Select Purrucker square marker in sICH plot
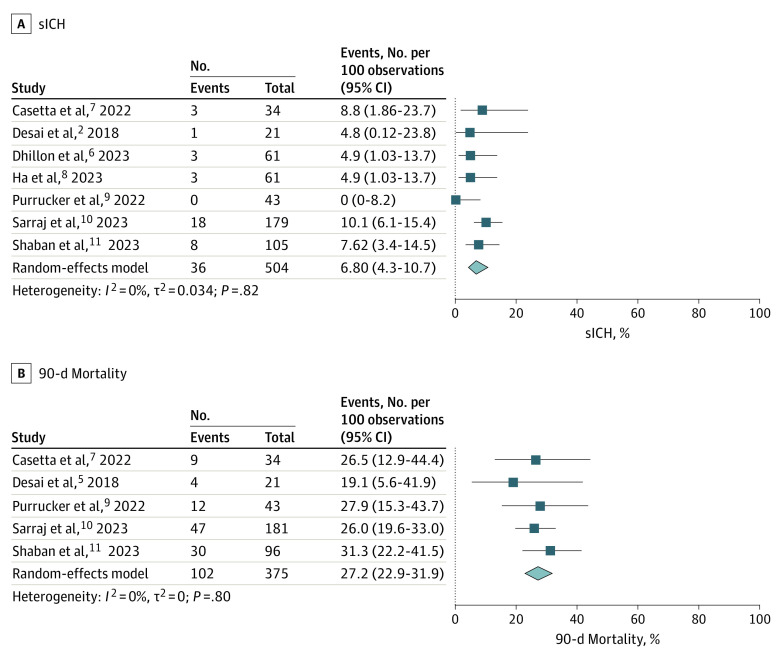Screen dimensions: 780x656 (456, 200)
